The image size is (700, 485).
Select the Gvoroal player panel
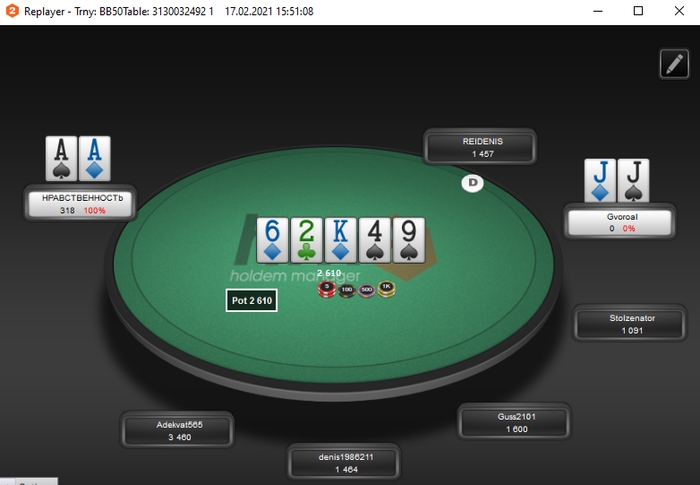pyautogui.click(x=620, y=222)
